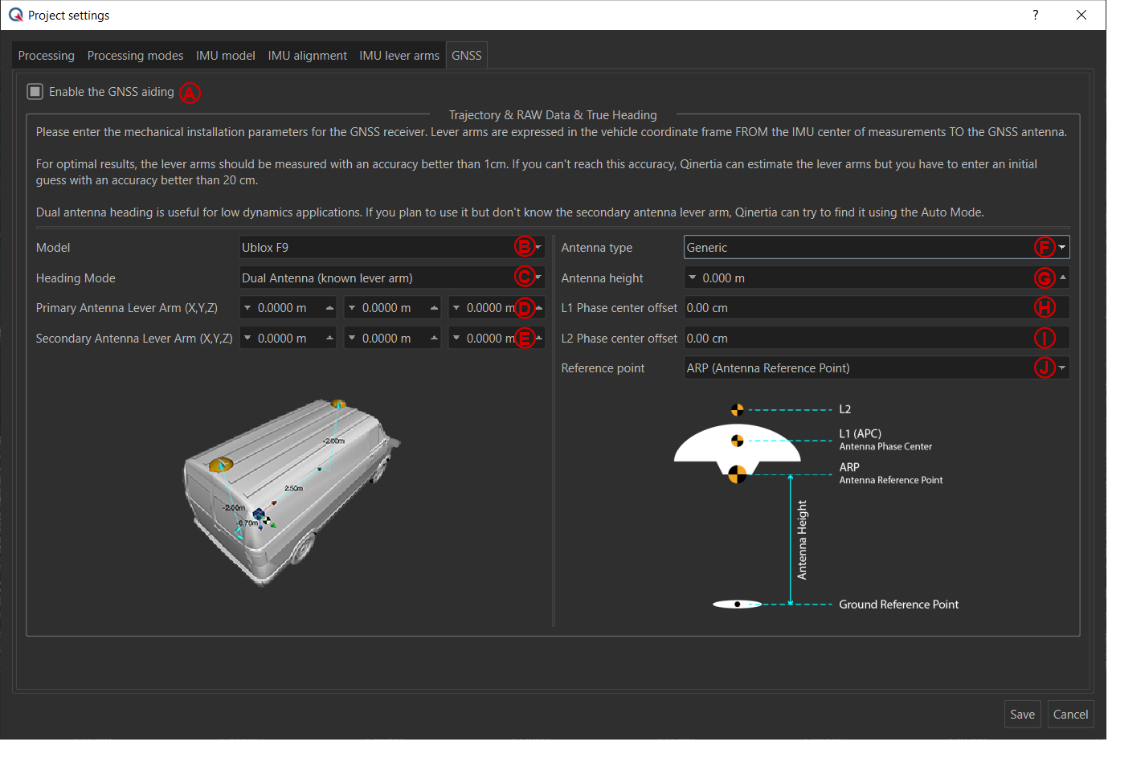The image size is (1126, 759).
Task: Expand the Reference point dropdown
Action: coord(876,368)
